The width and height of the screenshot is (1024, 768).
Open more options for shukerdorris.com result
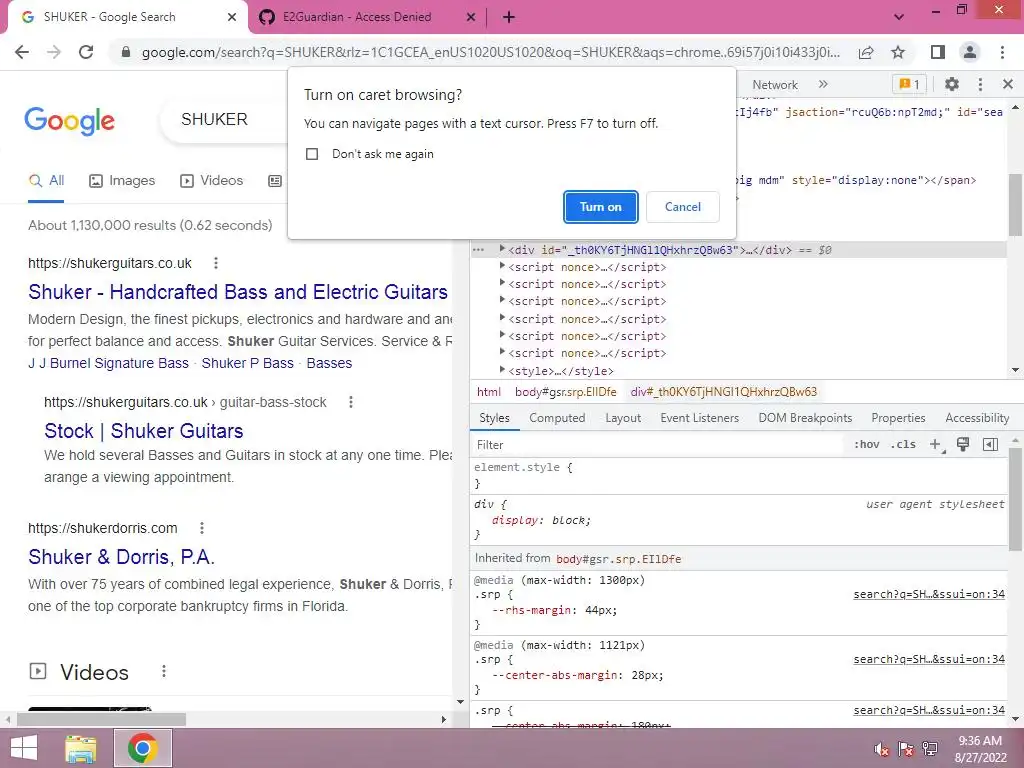pyautogui.click(x=202, y=528)
